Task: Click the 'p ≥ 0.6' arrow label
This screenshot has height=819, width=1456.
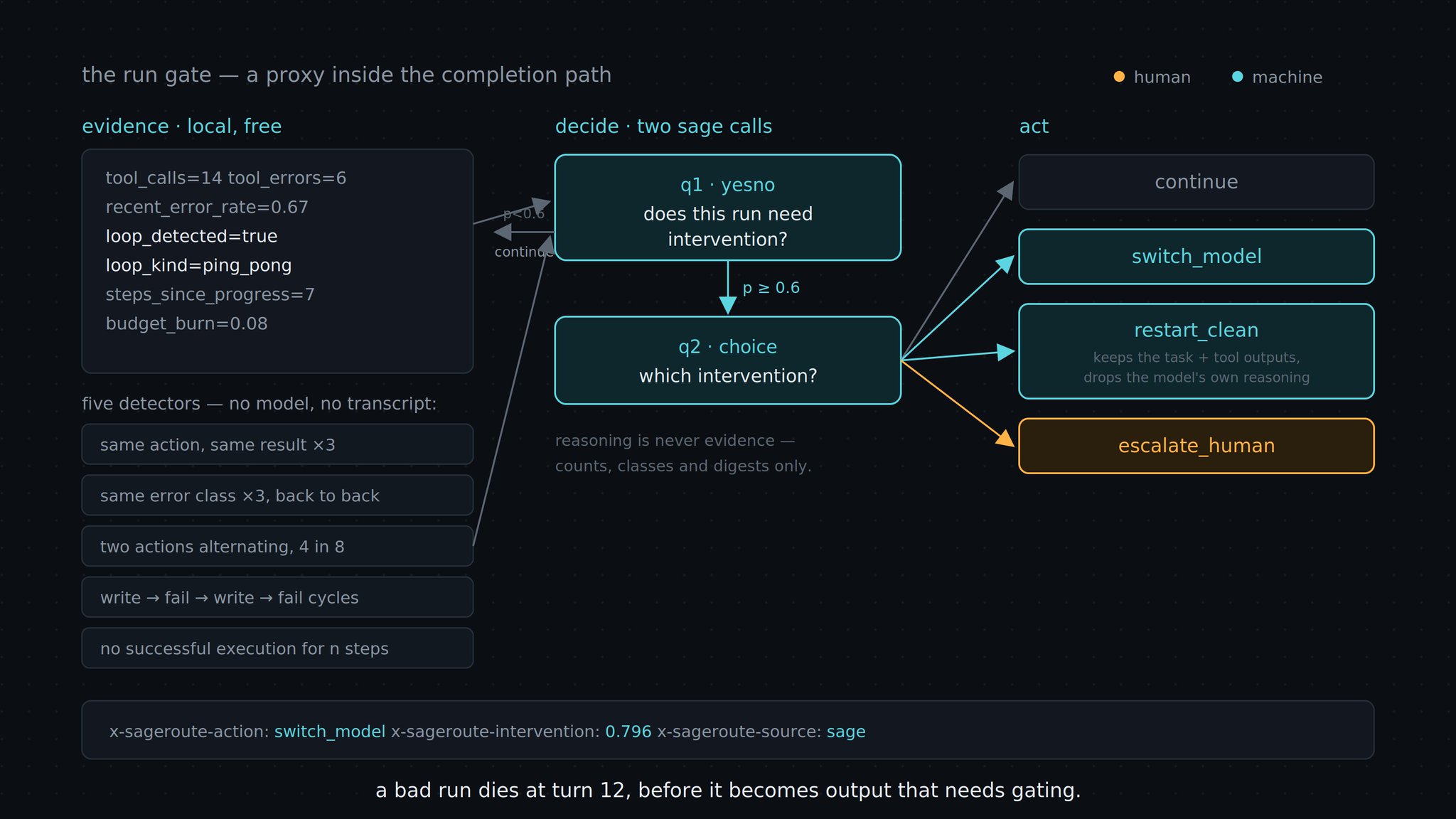Action: pos(771,288)
